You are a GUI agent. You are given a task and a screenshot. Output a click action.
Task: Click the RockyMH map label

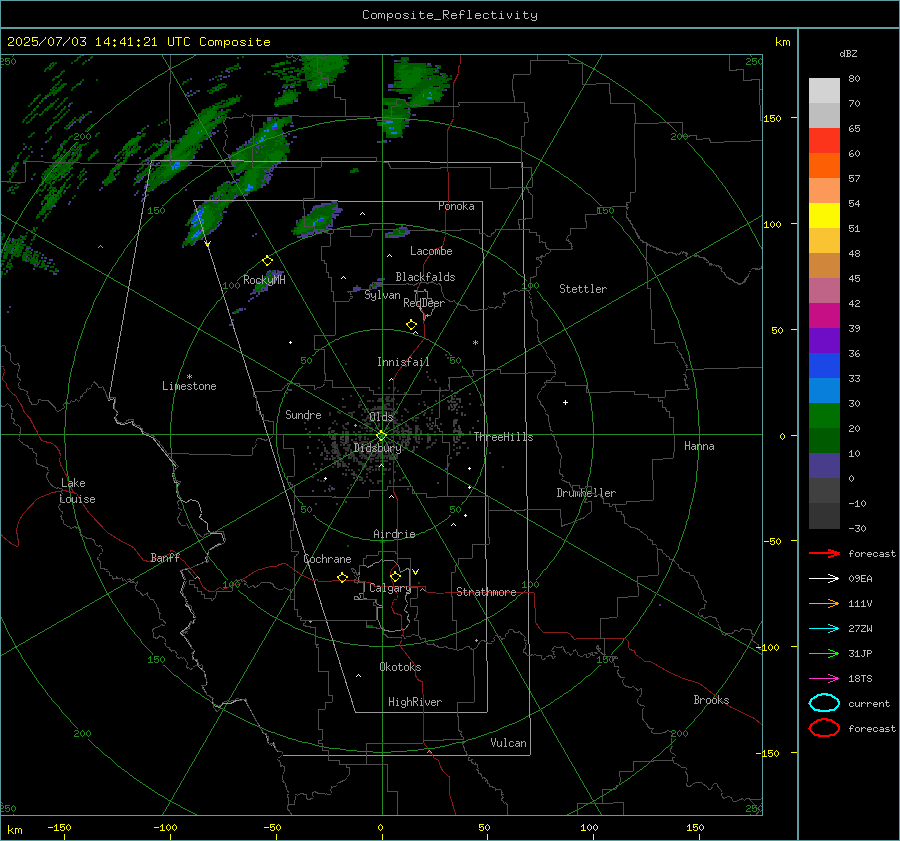click(264, 280)
